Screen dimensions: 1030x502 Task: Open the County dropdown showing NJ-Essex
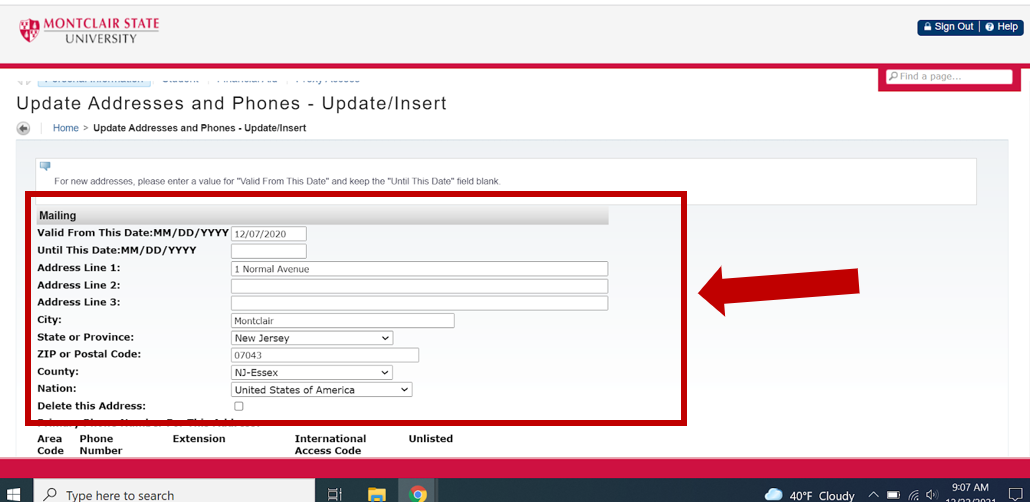(312, 373)
